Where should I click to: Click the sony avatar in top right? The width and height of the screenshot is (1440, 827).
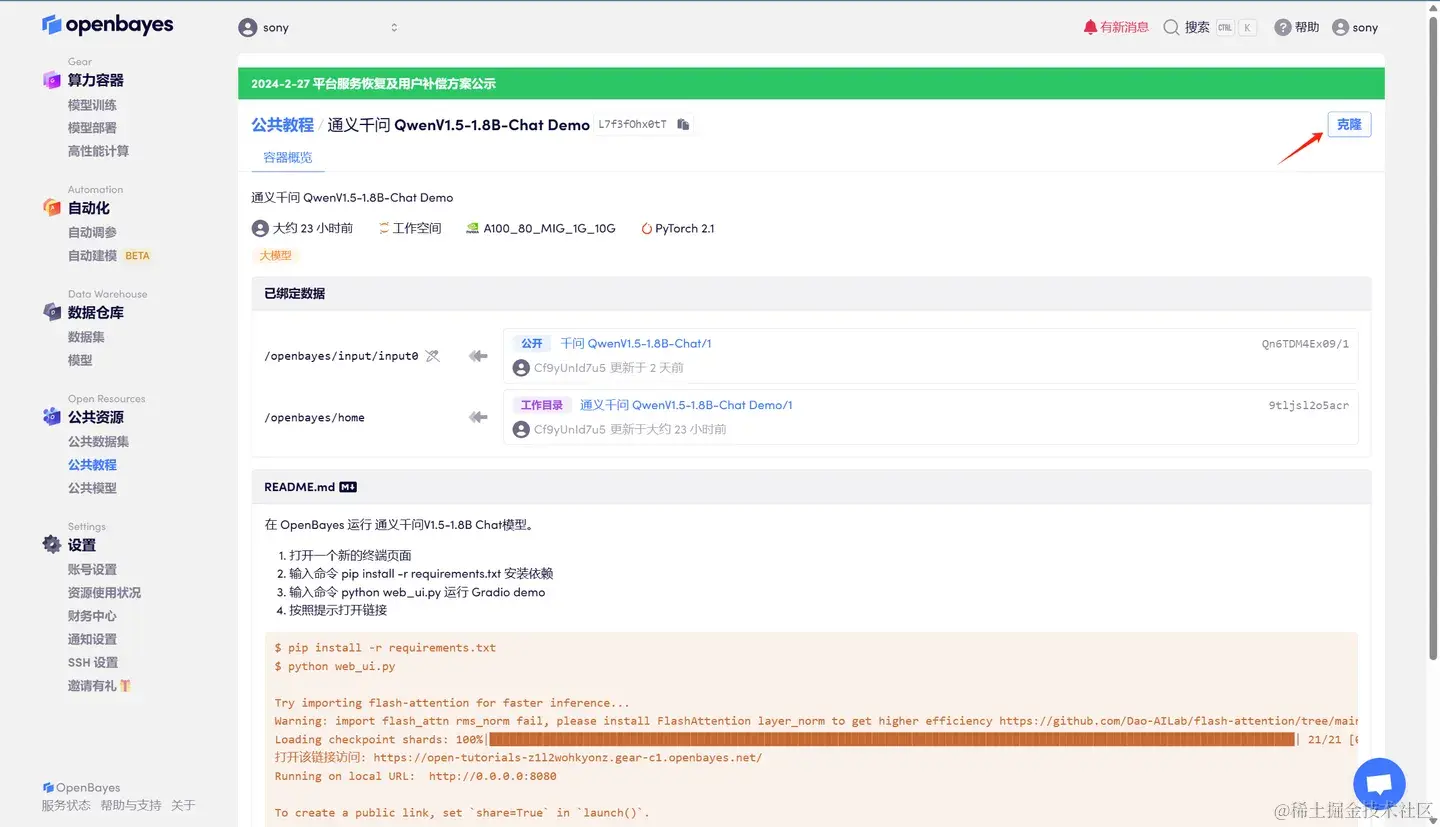point(1341,28)
